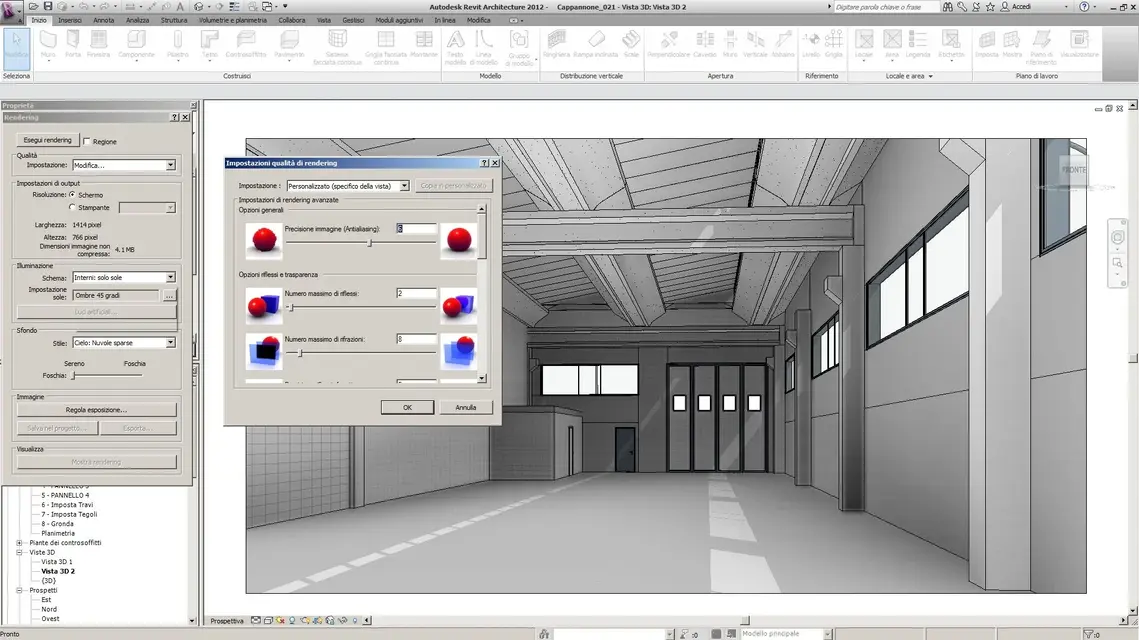Select Vista 3D 1 in project browser
The height and width of the screenshot is (640, 1139).
[x=57, y=562]
